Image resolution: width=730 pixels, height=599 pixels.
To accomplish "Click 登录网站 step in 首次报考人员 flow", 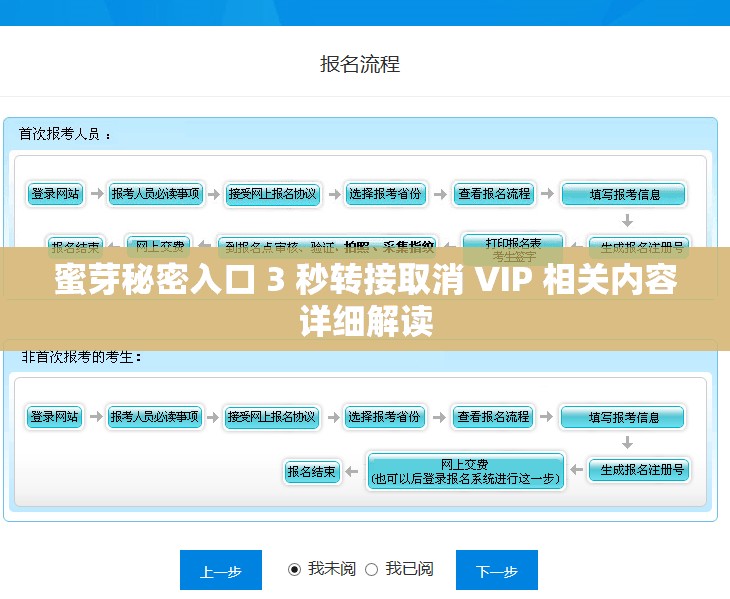I will (x=55, y=194).
